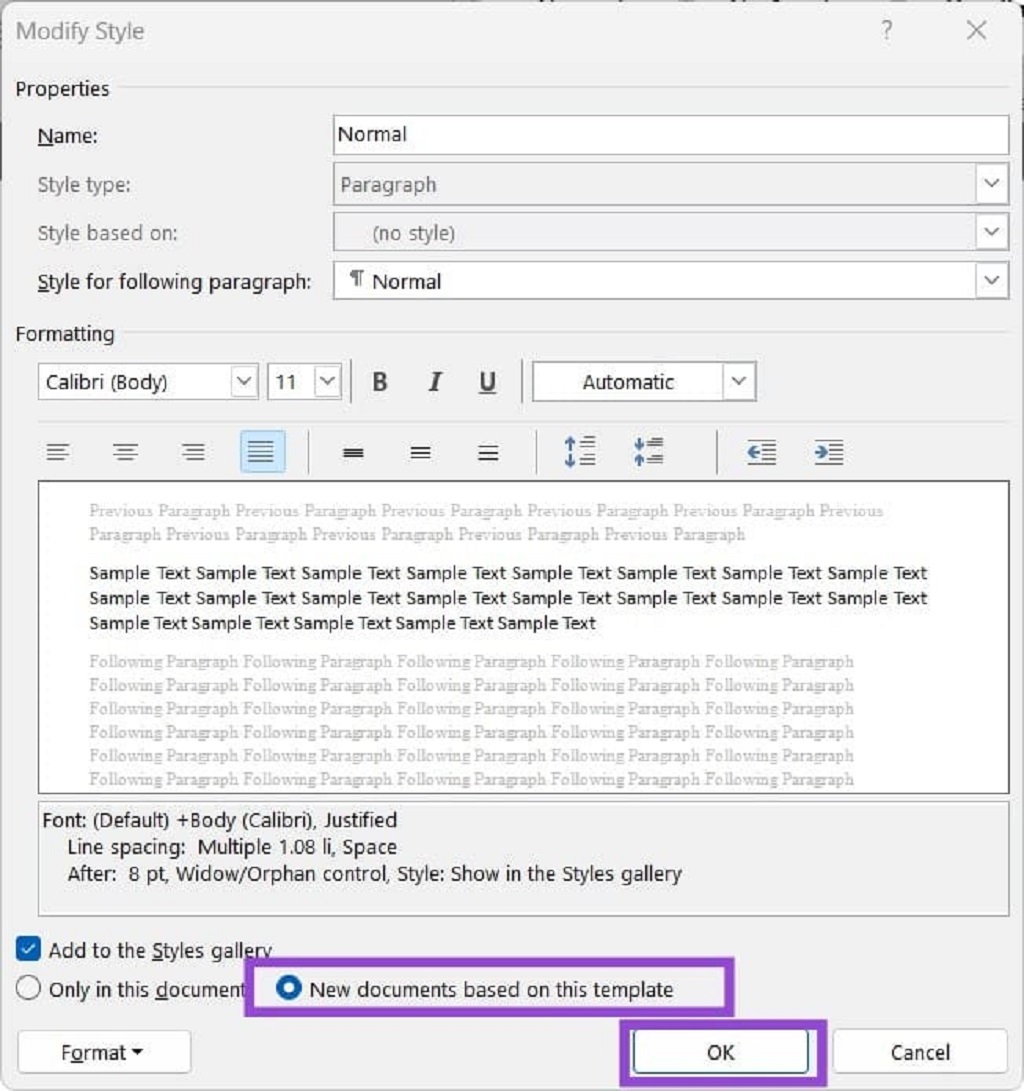The image size is (1024, 1091).
Task: Toggle Underline formatting button
Action: (488, 382)
